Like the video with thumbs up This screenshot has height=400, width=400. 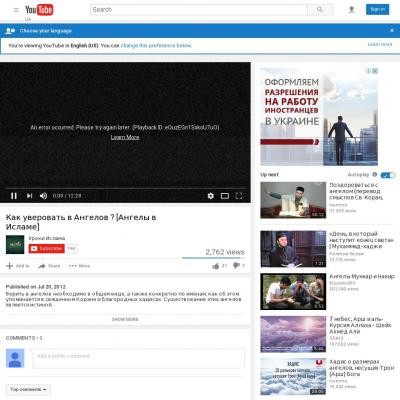click(216, 266)
